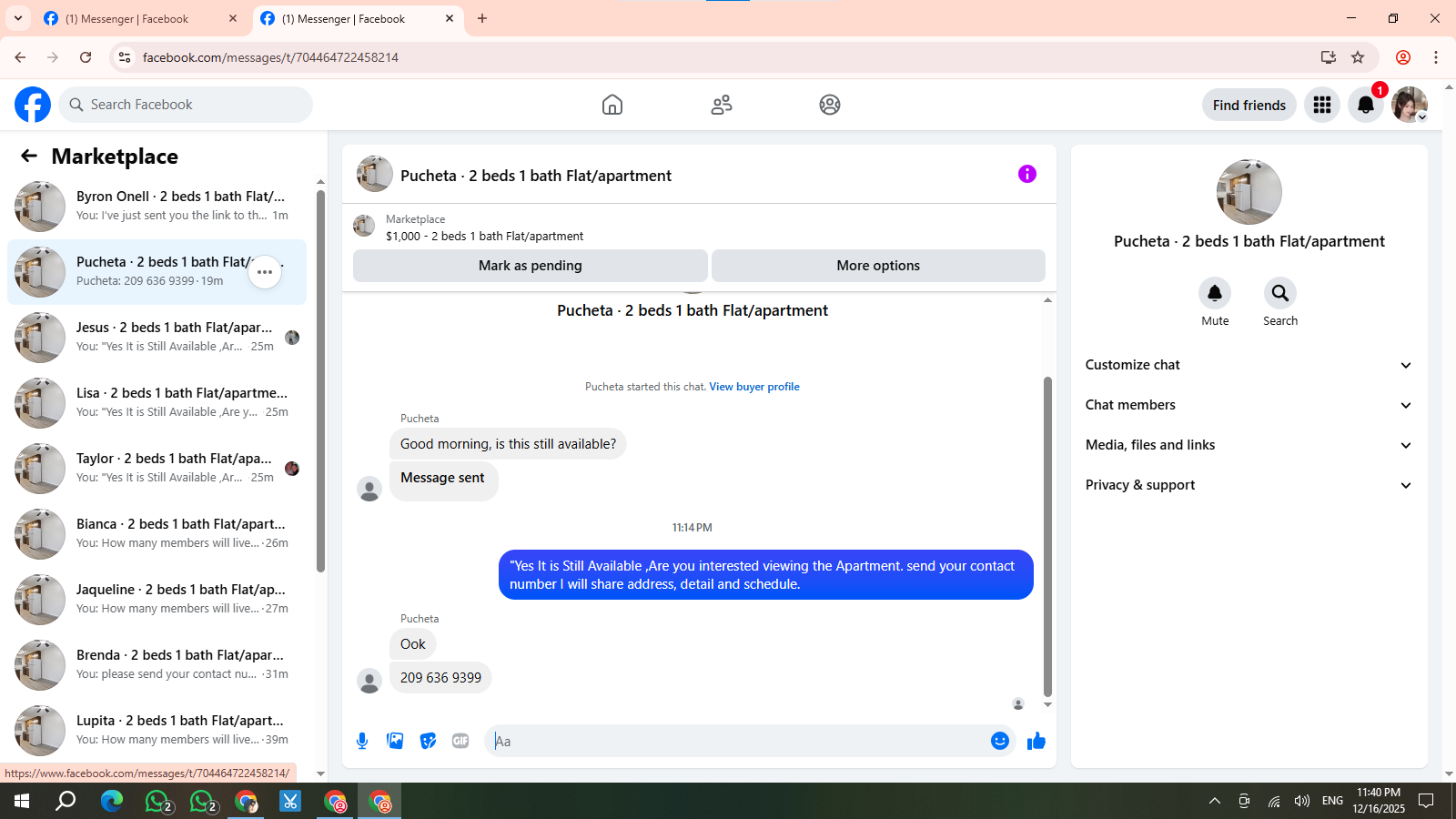1456x819 pixels.
Task: Open the Brenda conversation
Action: point(157,665)
